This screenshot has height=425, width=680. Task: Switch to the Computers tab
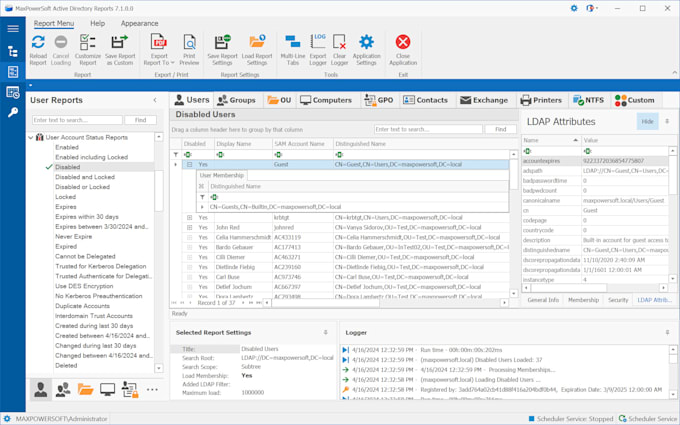326,100
